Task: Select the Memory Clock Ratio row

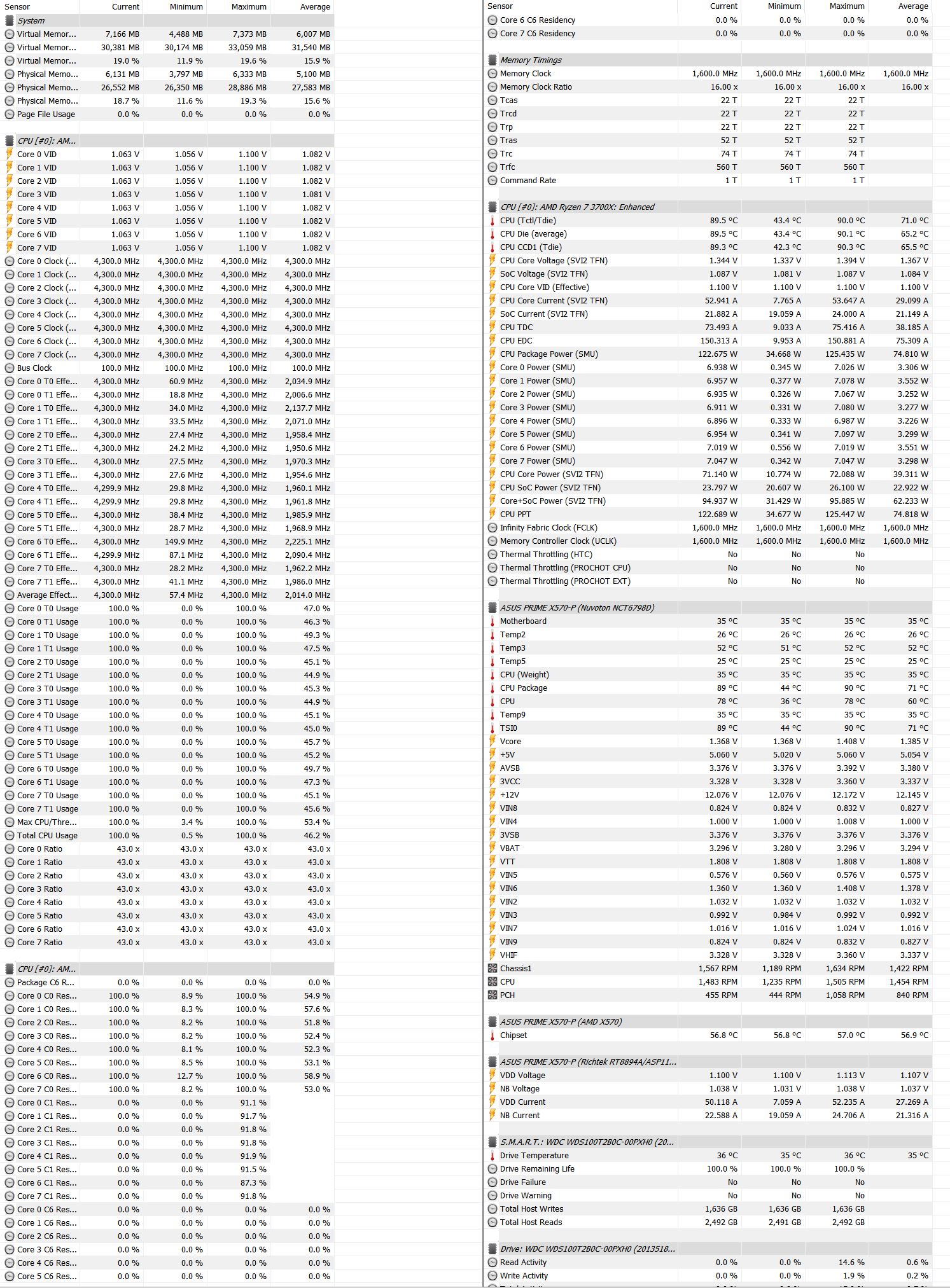Action: coord(709,87)
